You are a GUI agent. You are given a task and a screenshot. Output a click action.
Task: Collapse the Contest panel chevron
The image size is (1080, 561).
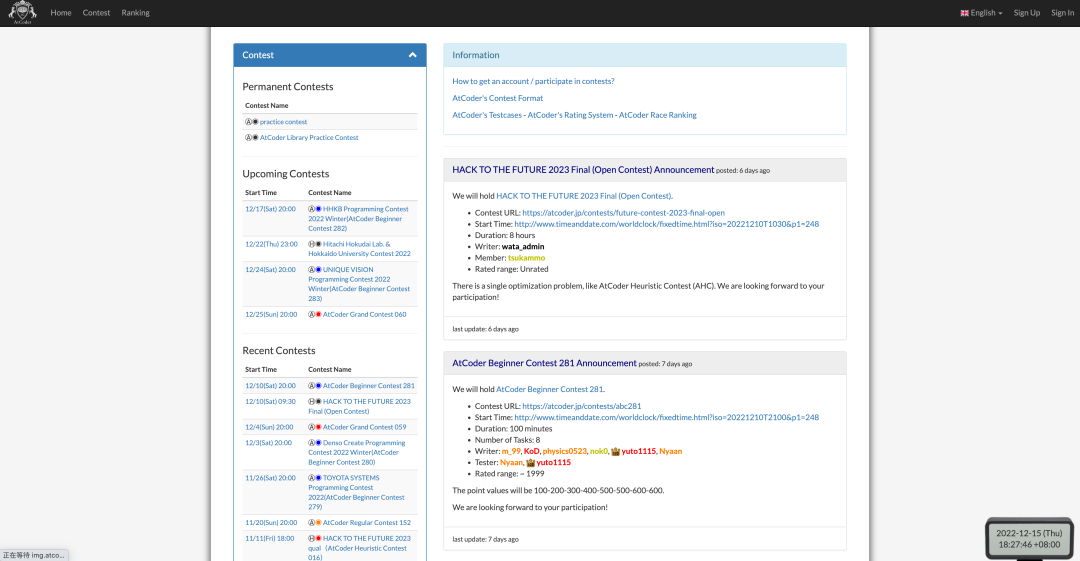click(x=413, y=55)
